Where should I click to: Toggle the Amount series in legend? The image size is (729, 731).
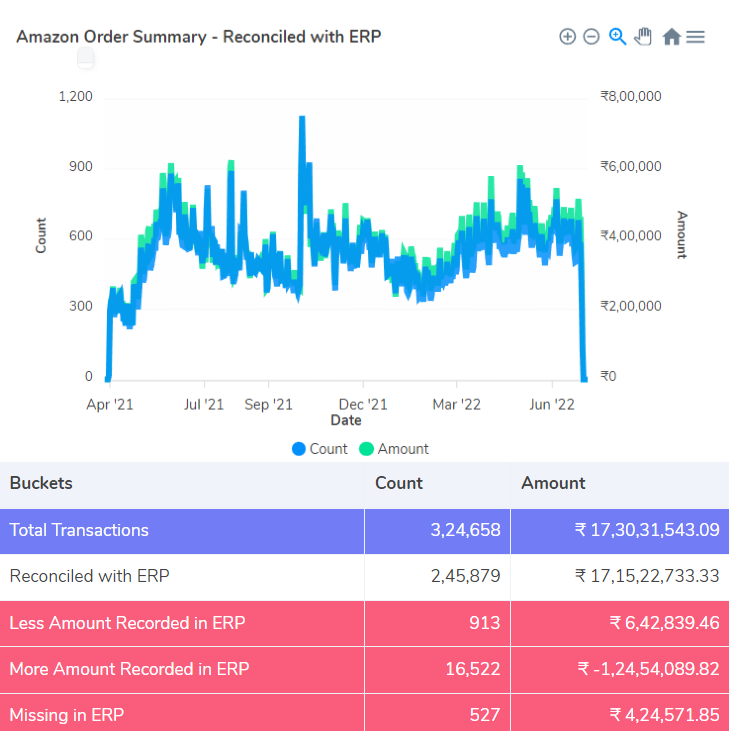tap(394, 449)
